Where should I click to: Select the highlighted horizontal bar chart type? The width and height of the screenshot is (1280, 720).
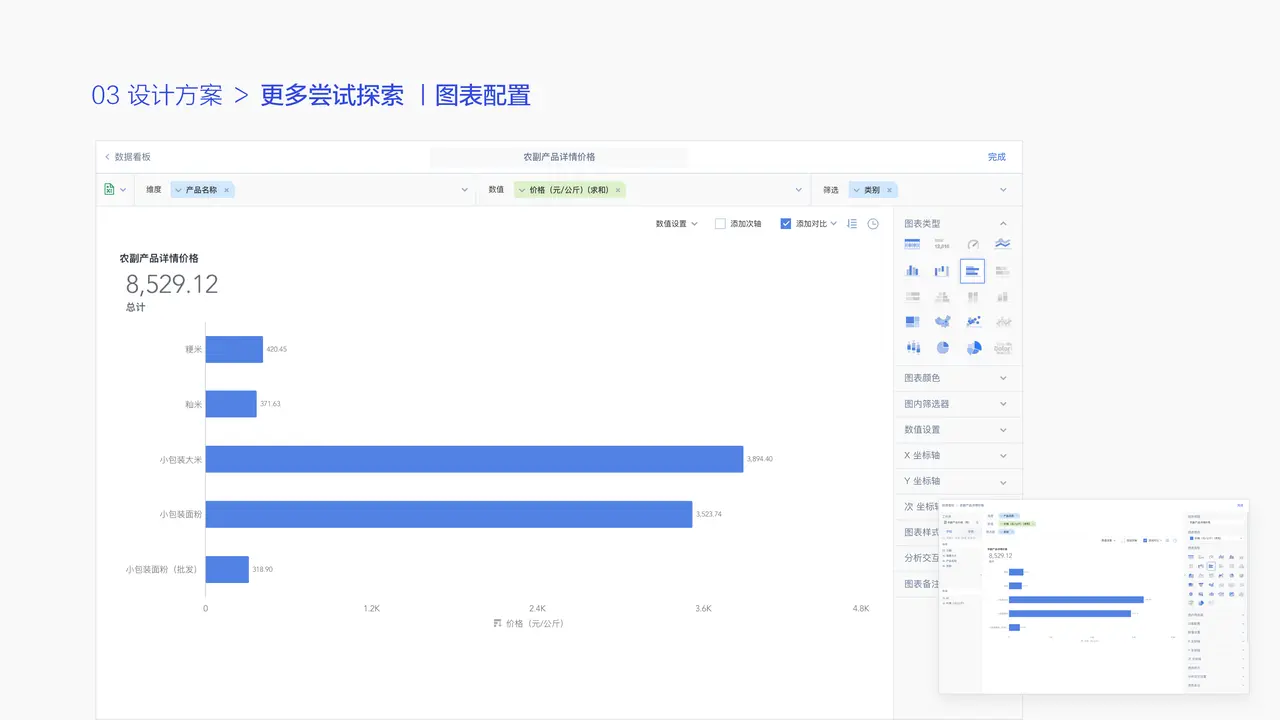(972, 271)
